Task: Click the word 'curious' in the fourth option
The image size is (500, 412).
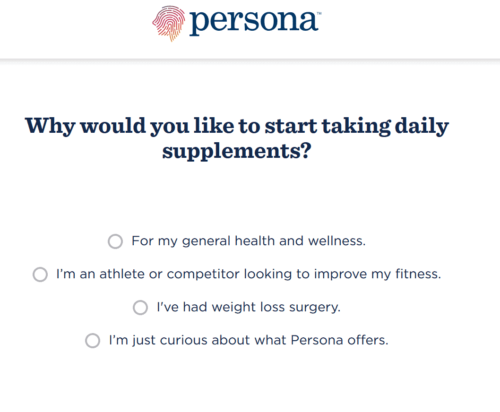Action: 183,340
